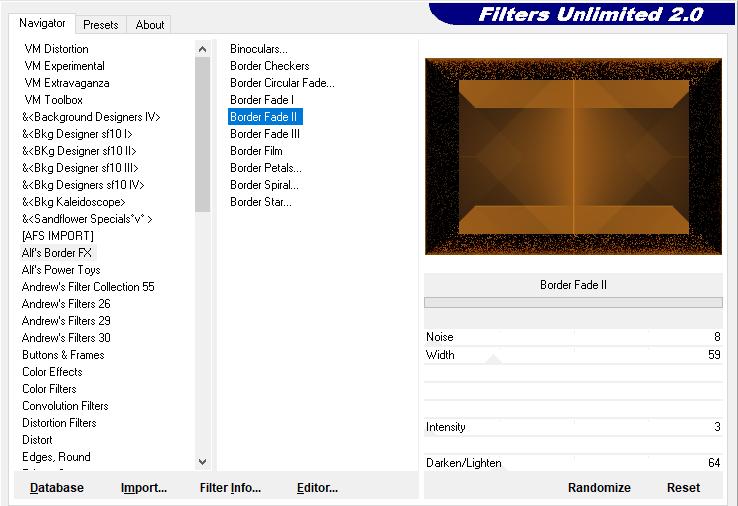The image size is (738, 506).
Task: Click the category list scroll up arrow
Action: coord(202,49)
